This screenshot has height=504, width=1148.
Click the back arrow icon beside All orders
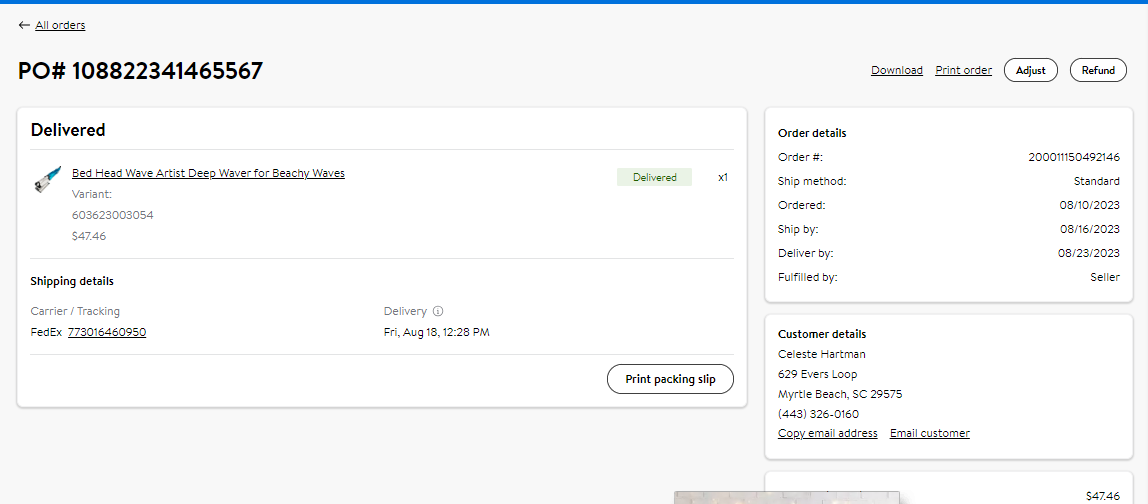pyautogui.click(x=24, y=25)
